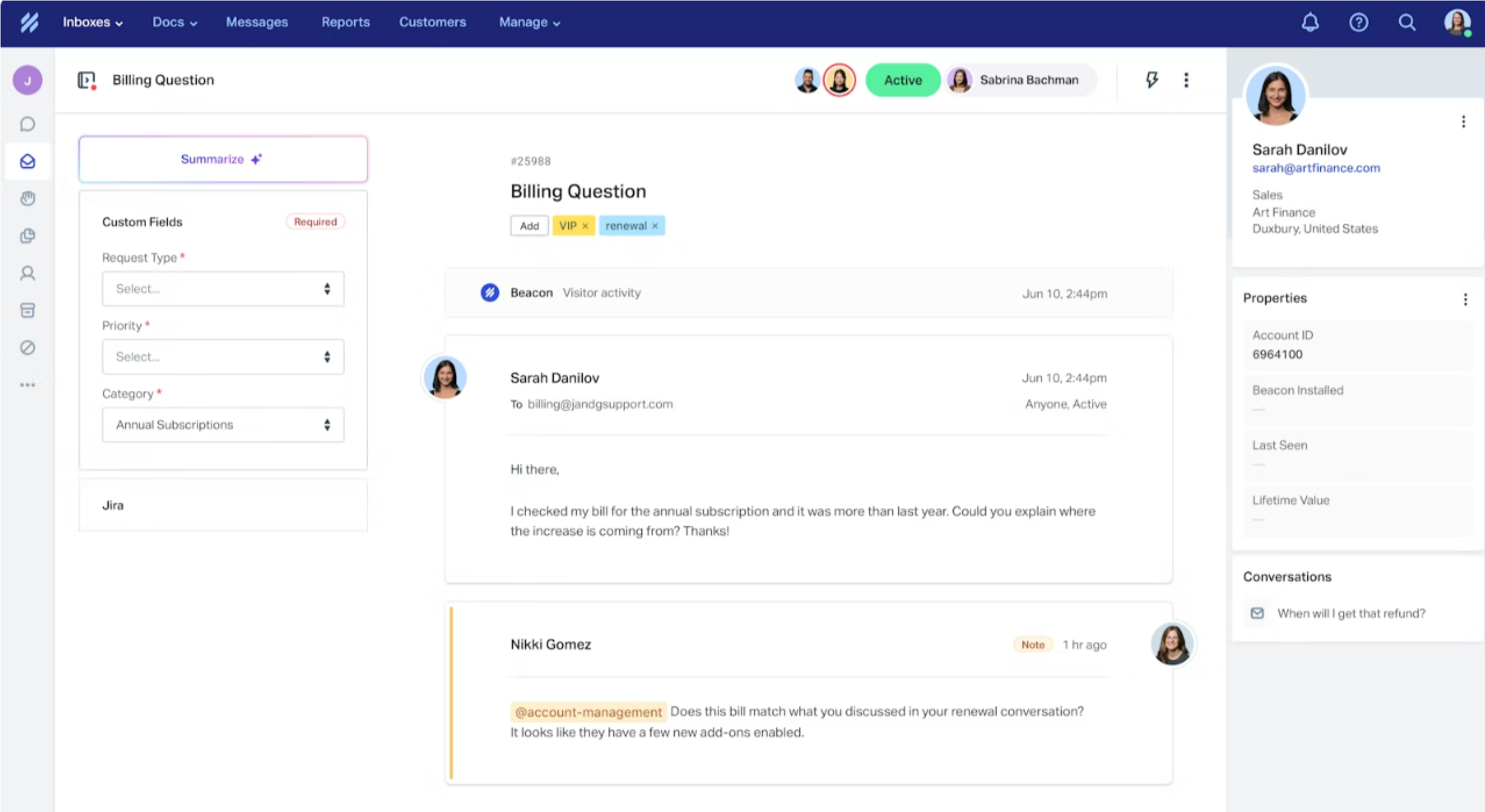Image resolution: width=1485 pixels, height=812 pixels.
Task: Open the archive box icon in the sidebar
Action: [x=27, y=310]
